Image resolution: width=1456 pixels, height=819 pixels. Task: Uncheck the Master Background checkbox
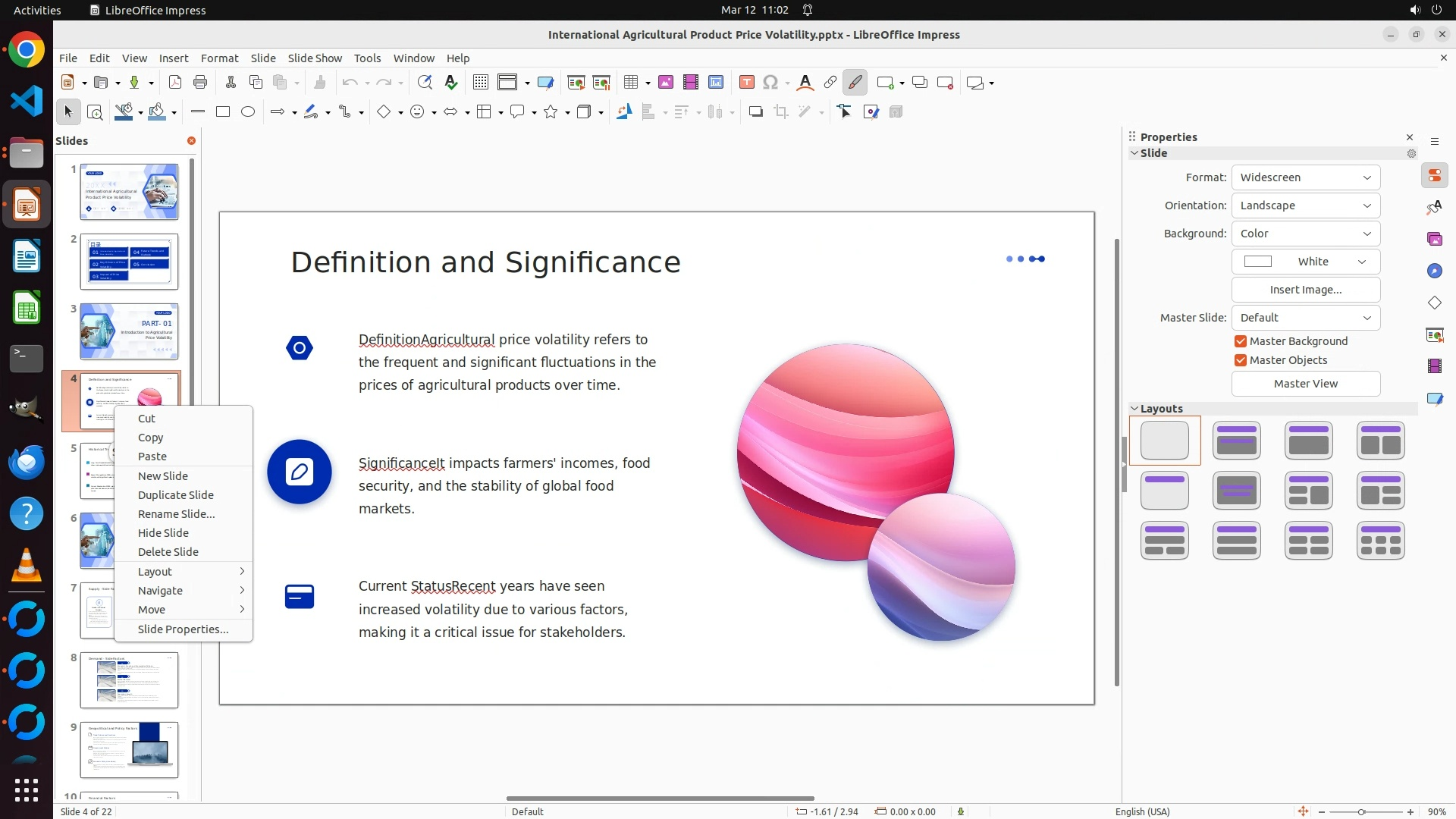[1241, 341]
